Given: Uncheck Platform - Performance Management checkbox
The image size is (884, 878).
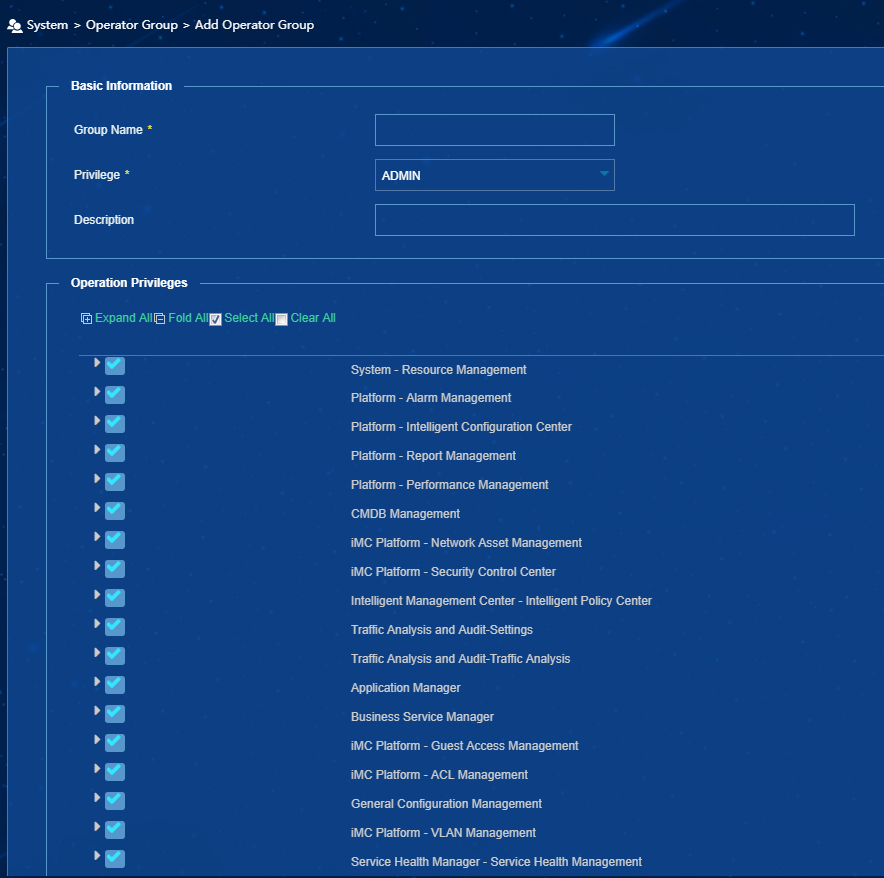Looking at the screenshot, I should 115,482.
